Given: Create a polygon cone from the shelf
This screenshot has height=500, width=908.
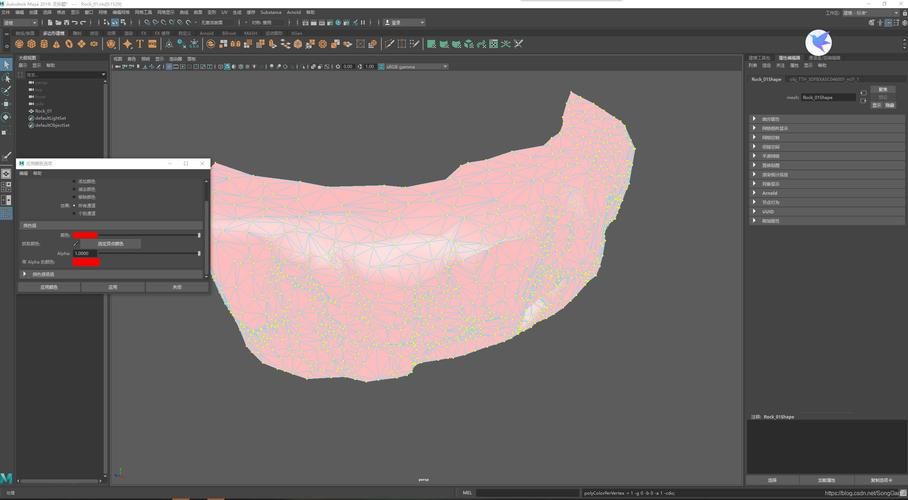Looking at the screenshot, I should point(56,44).
